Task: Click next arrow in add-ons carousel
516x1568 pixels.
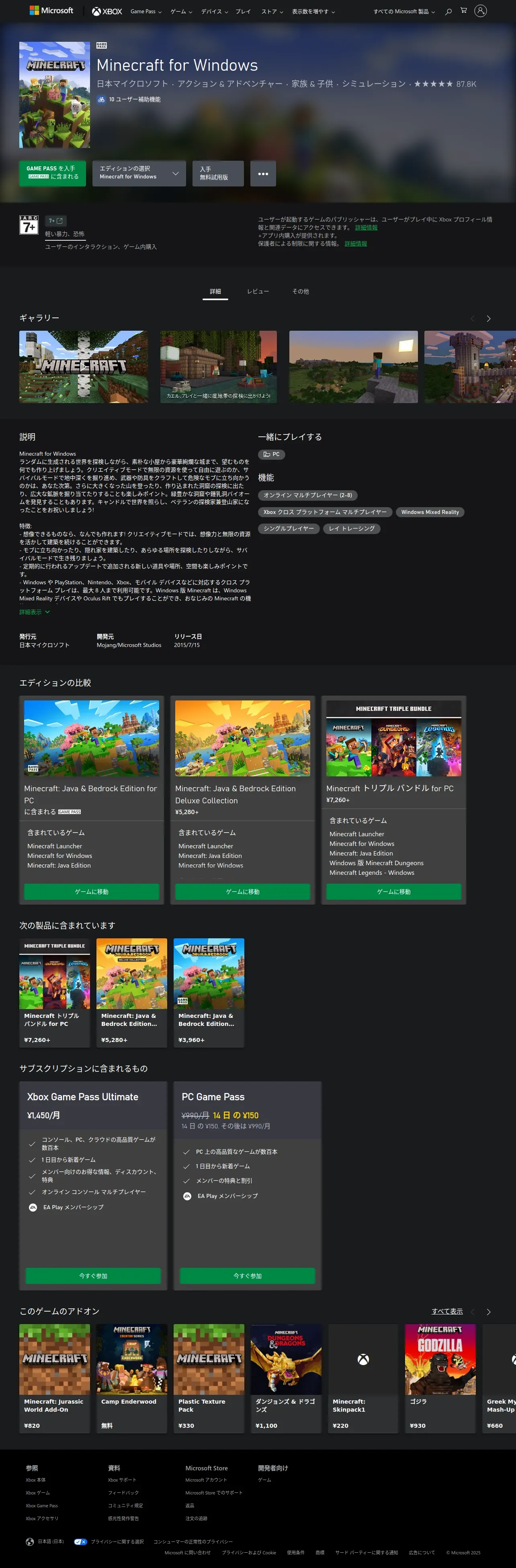Action: pyautogui.click(x=489, y=1312)
